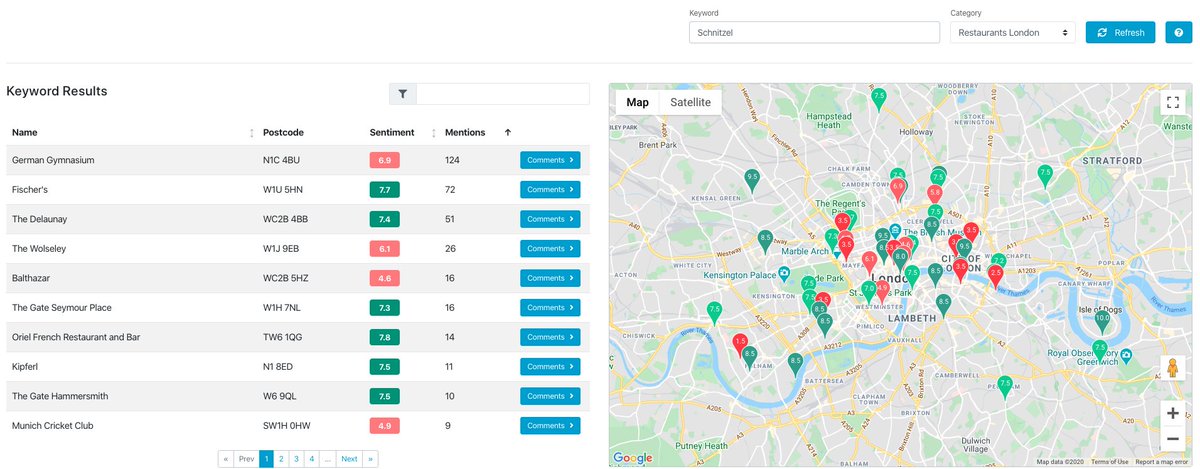1200x469 pixels.
Task: Click the Kensington Palace point-of-interest icon
Action: [x=786, y=274]
